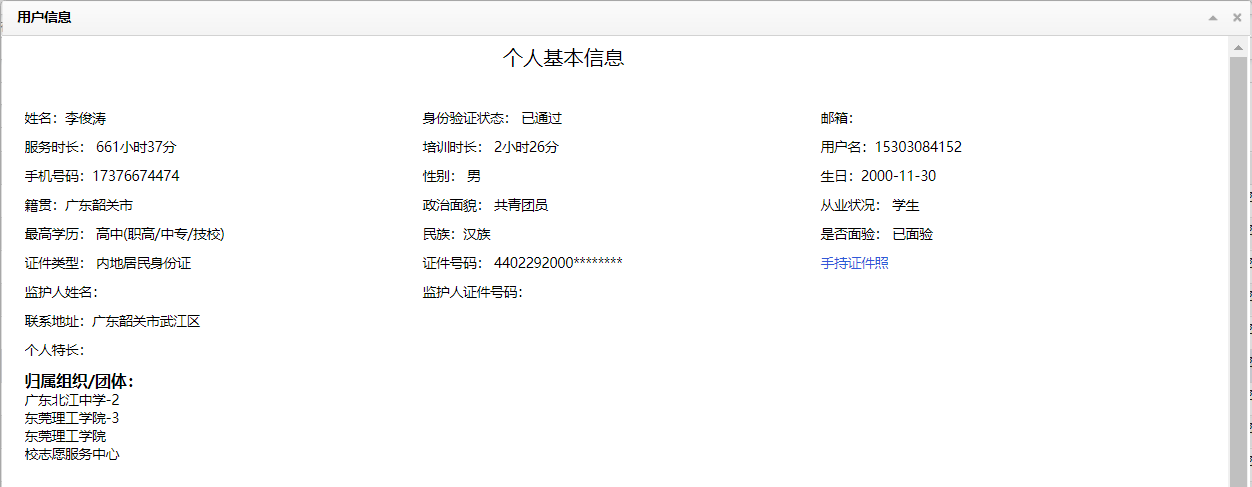
Task: Collapse the 用户信息 panel with the arrow icon
Action: coord(1213,18)
